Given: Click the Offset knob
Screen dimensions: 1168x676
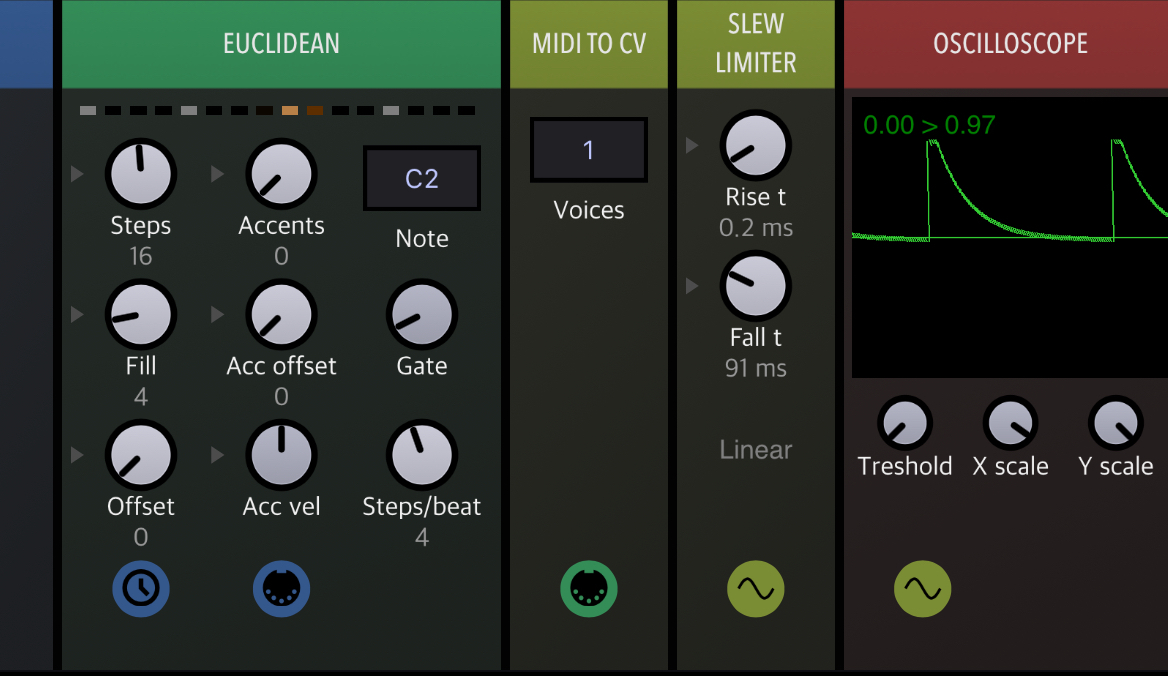Looking at the screenshot, I should click(x=141, y=455).
